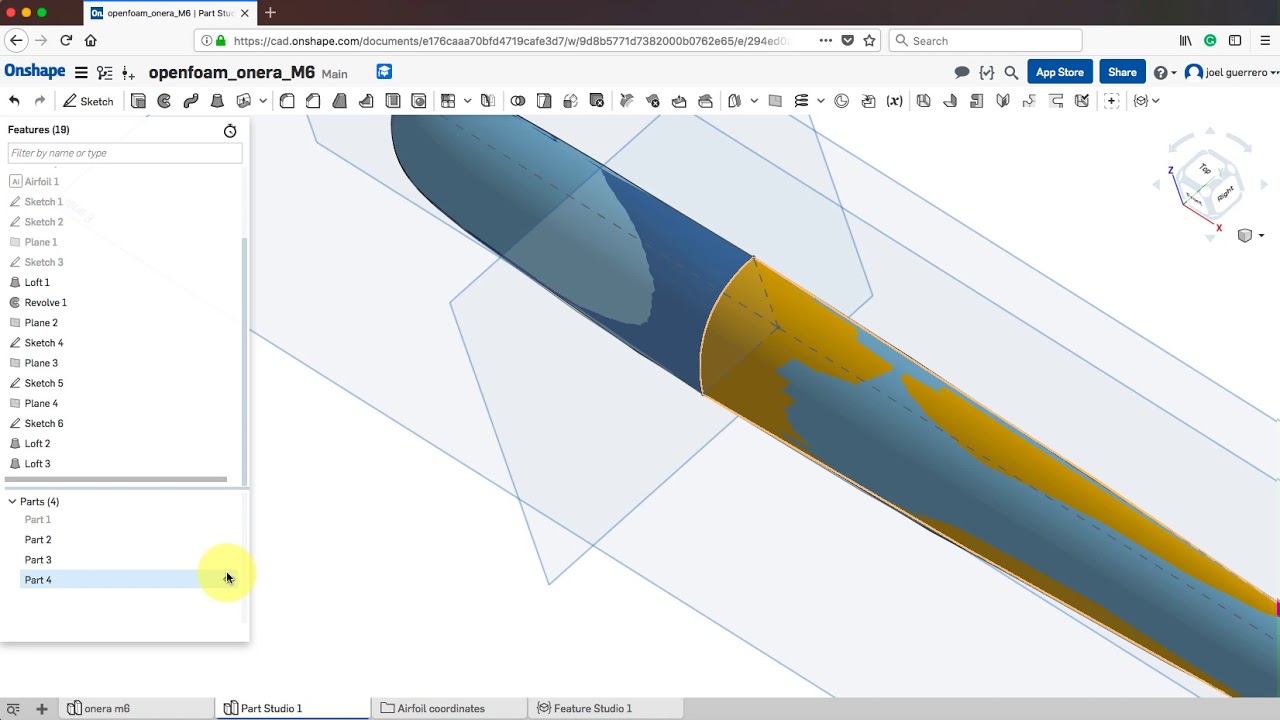Select the Sweep tool

click(x=190, y=101)
